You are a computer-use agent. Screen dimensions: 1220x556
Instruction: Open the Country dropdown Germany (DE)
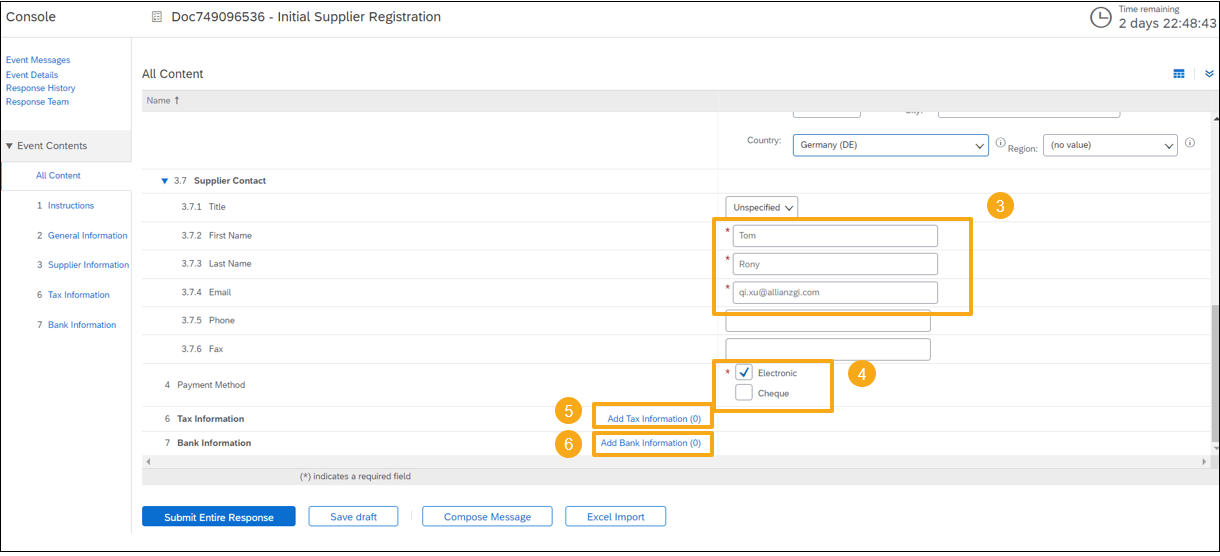point(891,145)
